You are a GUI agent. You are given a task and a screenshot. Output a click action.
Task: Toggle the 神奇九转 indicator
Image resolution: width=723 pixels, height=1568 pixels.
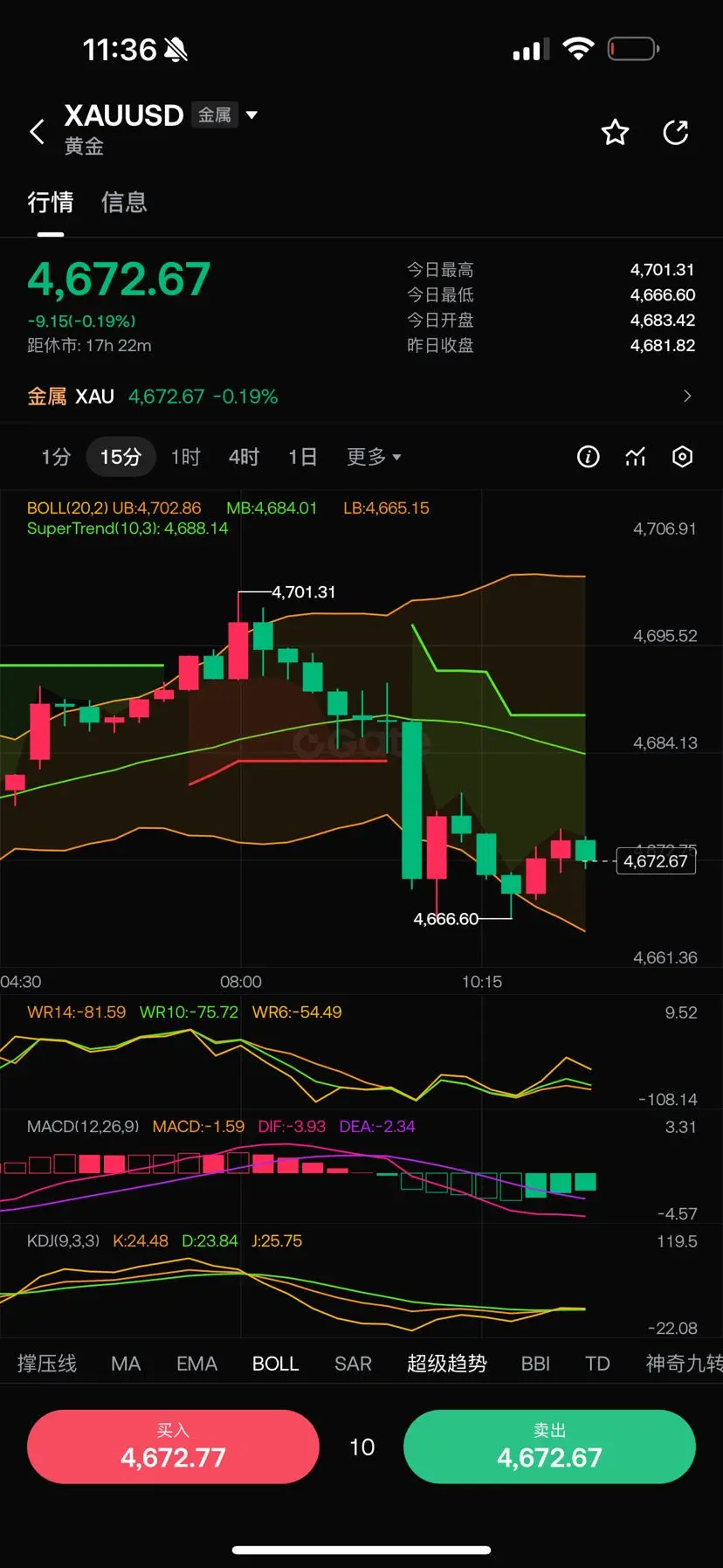click(684, 1364)
